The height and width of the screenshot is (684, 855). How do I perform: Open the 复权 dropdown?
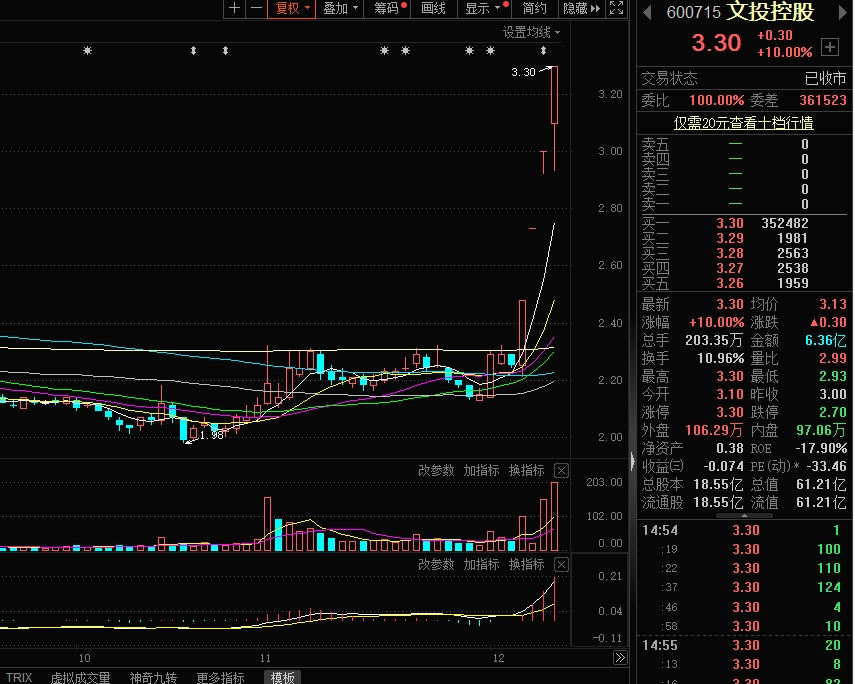click(291, 9)
